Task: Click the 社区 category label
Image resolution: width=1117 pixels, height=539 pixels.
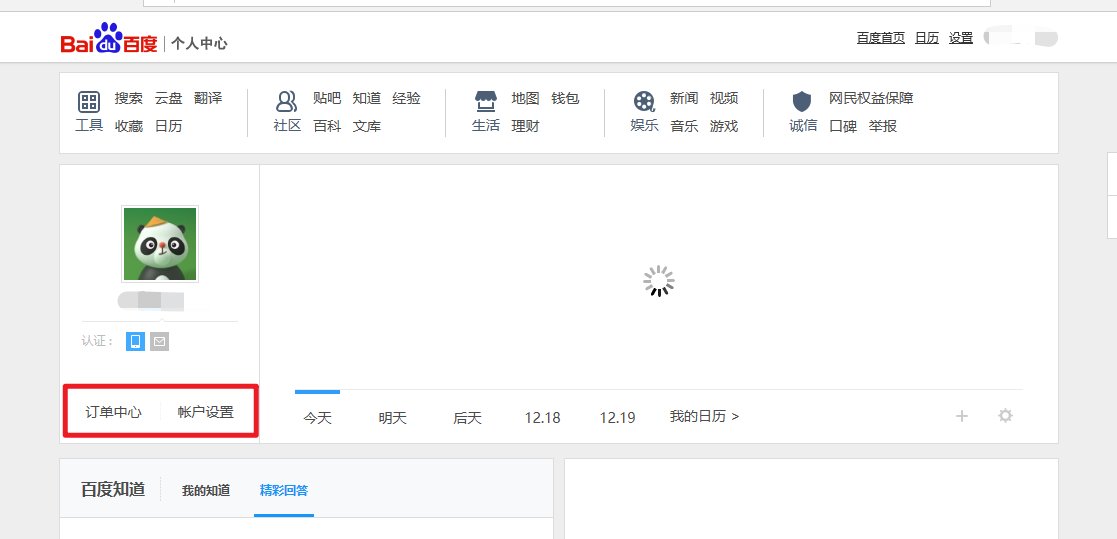Action: [287, 125]
